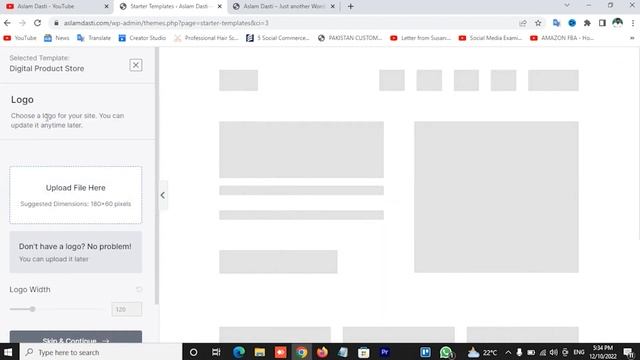Share this page icon in address bar
This screenshot has width=640, height=360.
[523, 23]
